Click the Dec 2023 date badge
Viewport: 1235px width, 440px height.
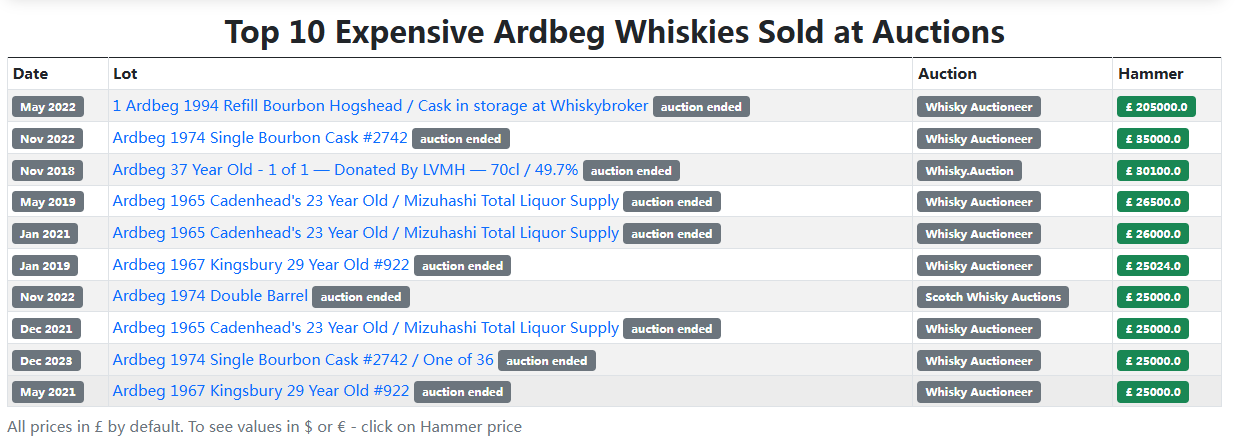coord(47,361)
